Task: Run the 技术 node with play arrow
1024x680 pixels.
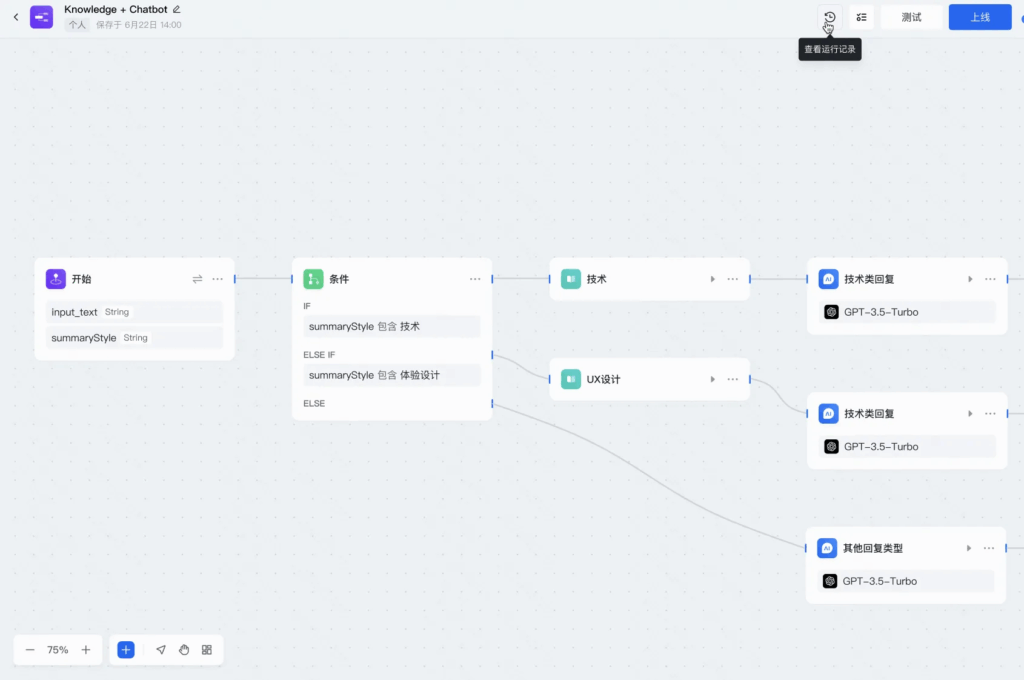Action: [x=712, y=279]
